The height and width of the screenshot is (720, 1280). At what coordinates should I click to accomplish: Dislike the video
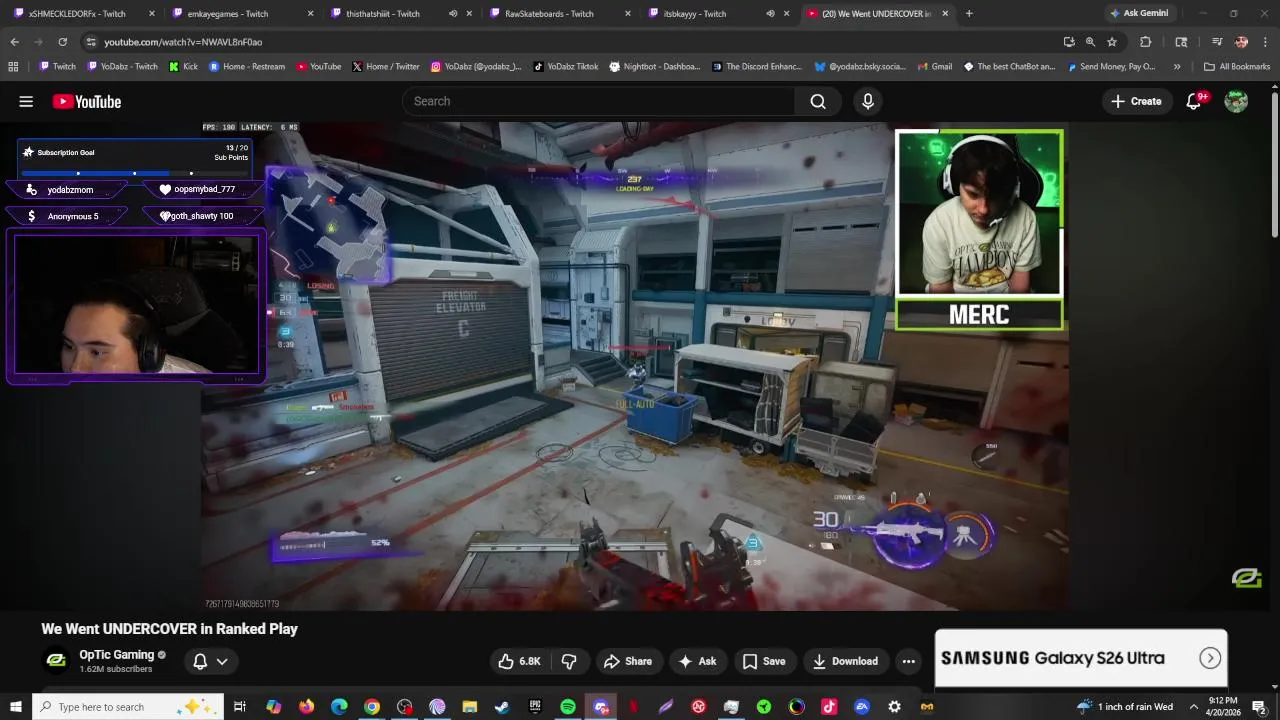(569, 661)
